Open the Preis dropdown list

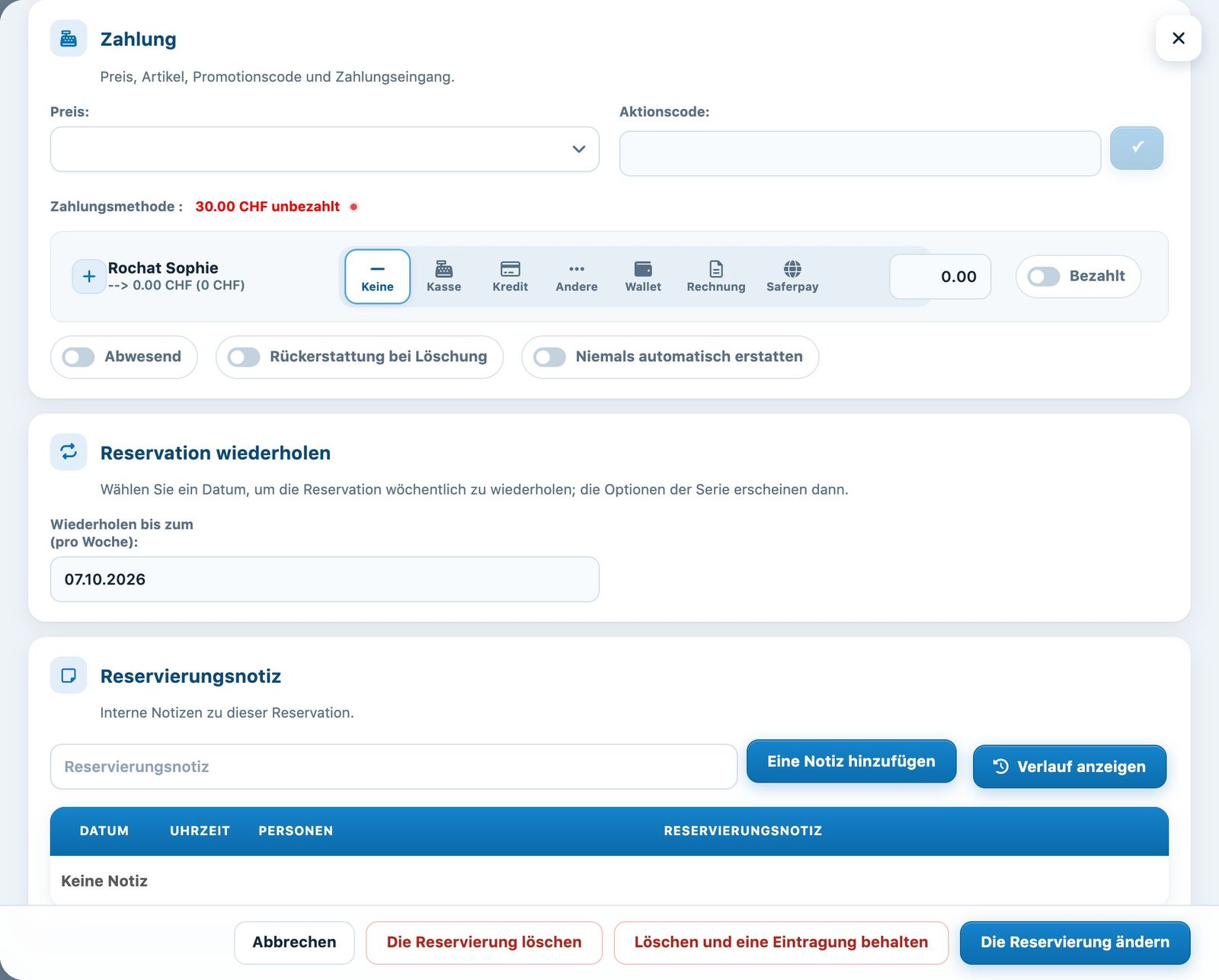point(325,149)
